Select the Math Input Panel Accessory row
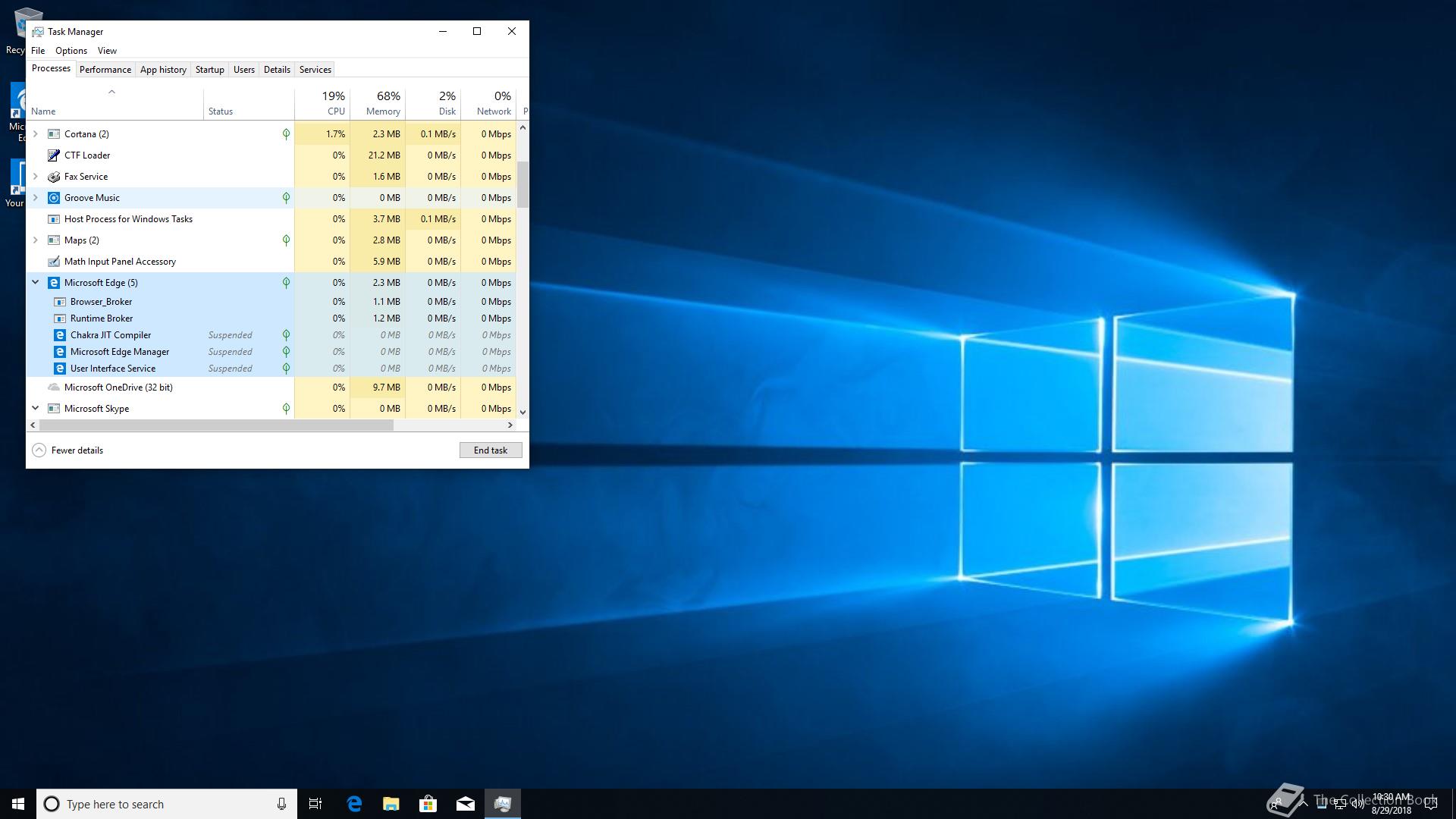1456x819 pixels. pos(271,262)
